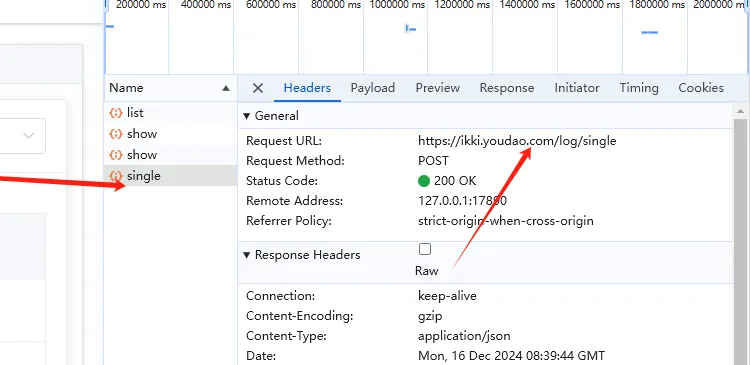Screen dimensions: 750x365
Task: Open the Timing tab
Action: (x=639, y=88)
